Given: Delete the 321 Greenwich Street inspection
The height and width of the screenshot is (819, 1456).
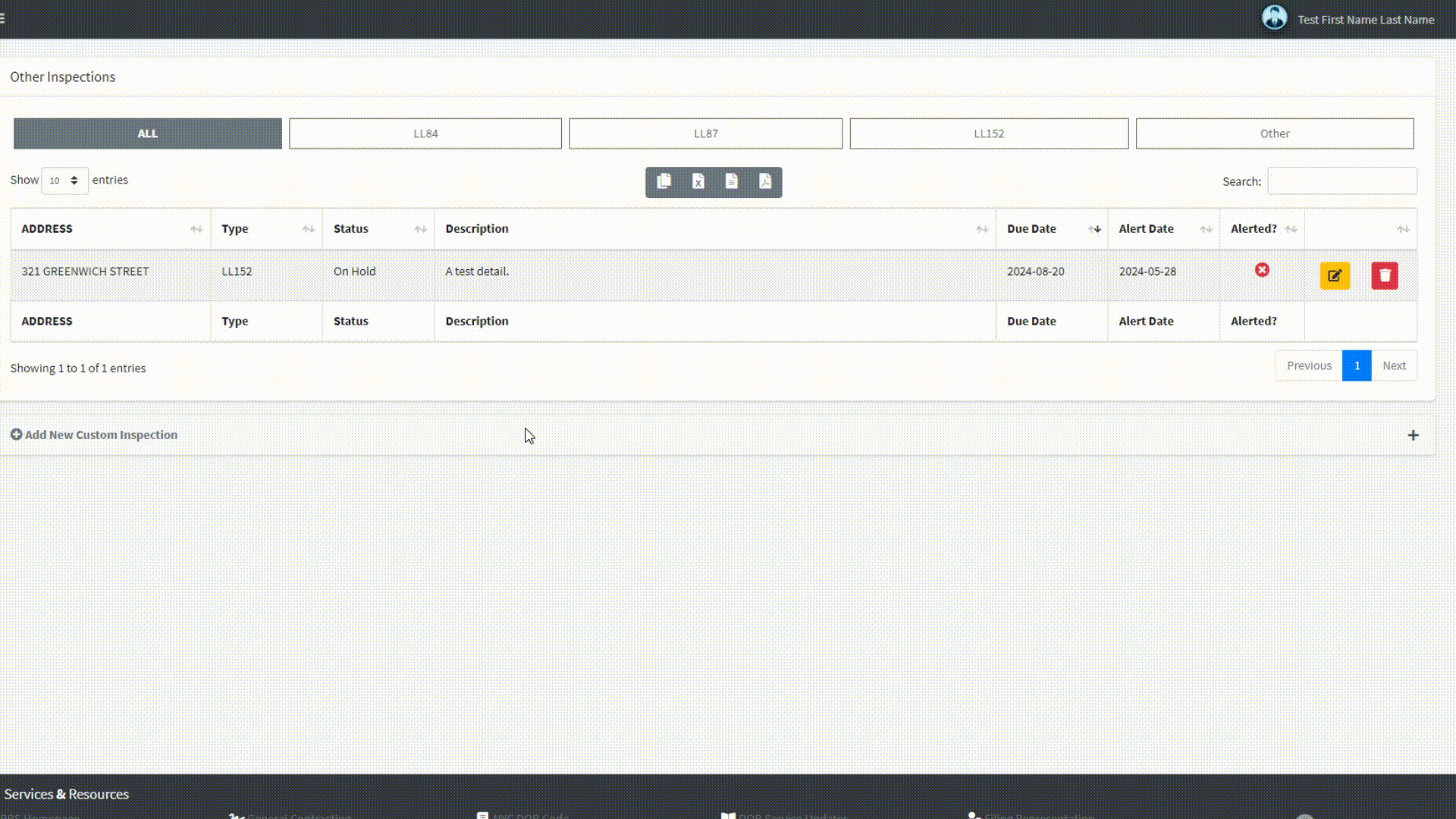Looking at the screenshot, I should [x=1384, y=275].
